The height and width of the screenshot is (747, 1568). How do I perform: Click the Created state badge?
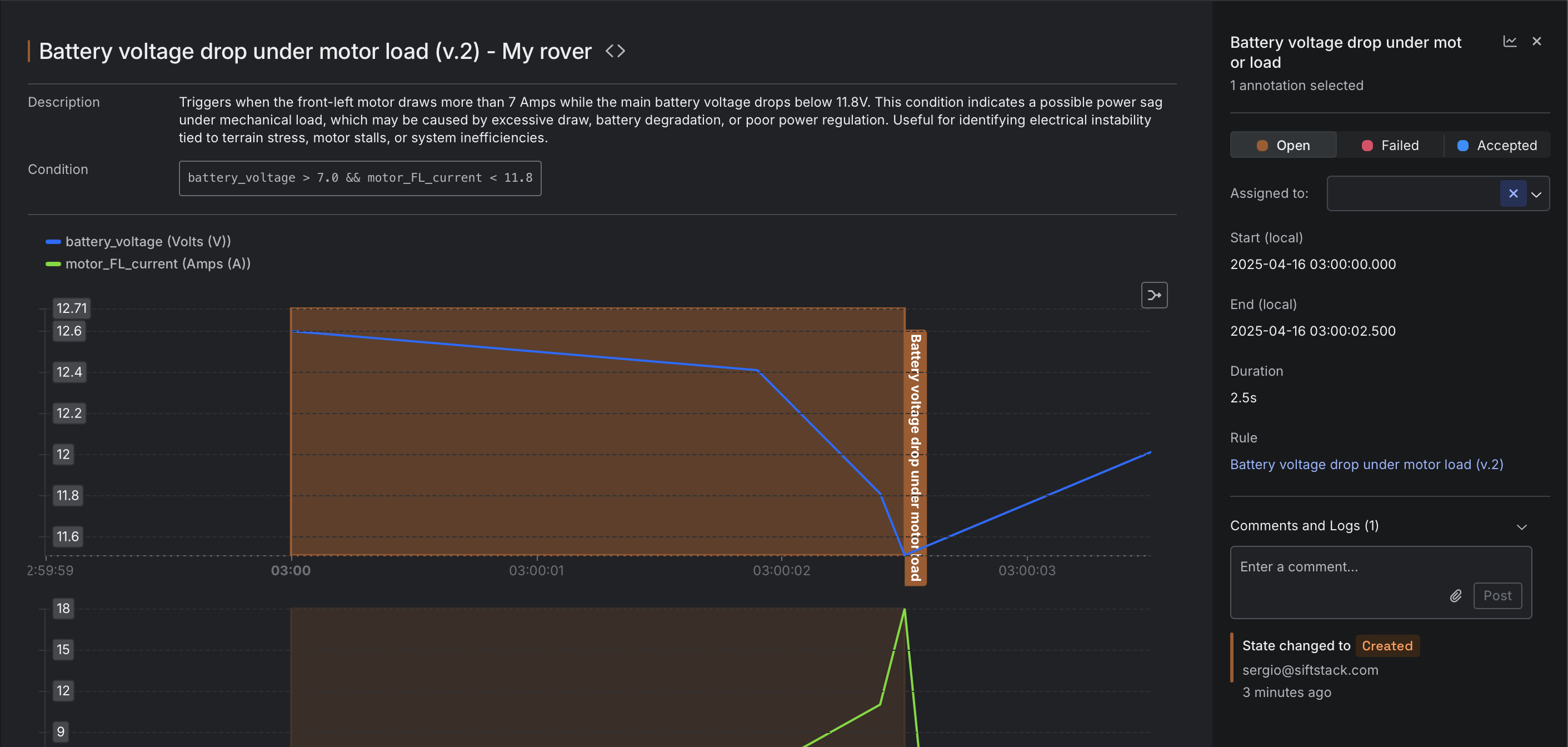pyautogui.click(x=1387, y=646)
